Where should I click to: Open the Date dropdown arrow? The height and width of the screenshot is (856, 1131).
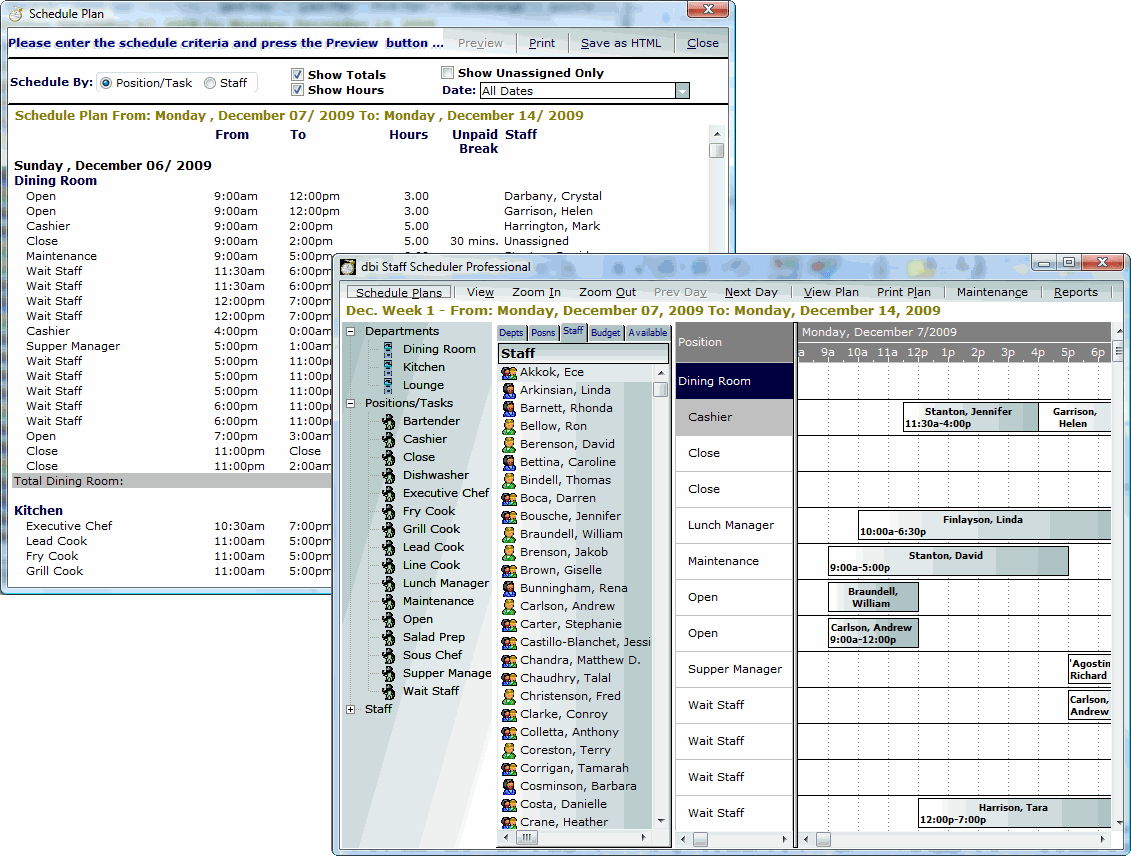682,91
